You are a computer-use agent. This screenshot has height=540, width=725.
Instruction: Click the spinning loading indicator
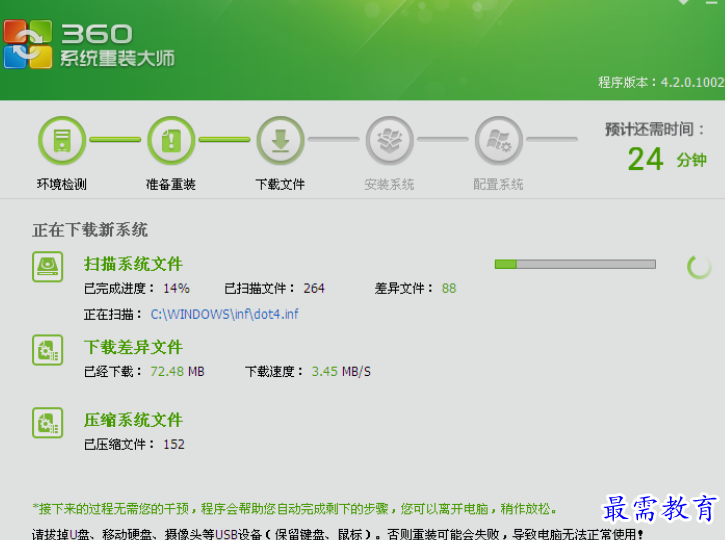(699, 267)
